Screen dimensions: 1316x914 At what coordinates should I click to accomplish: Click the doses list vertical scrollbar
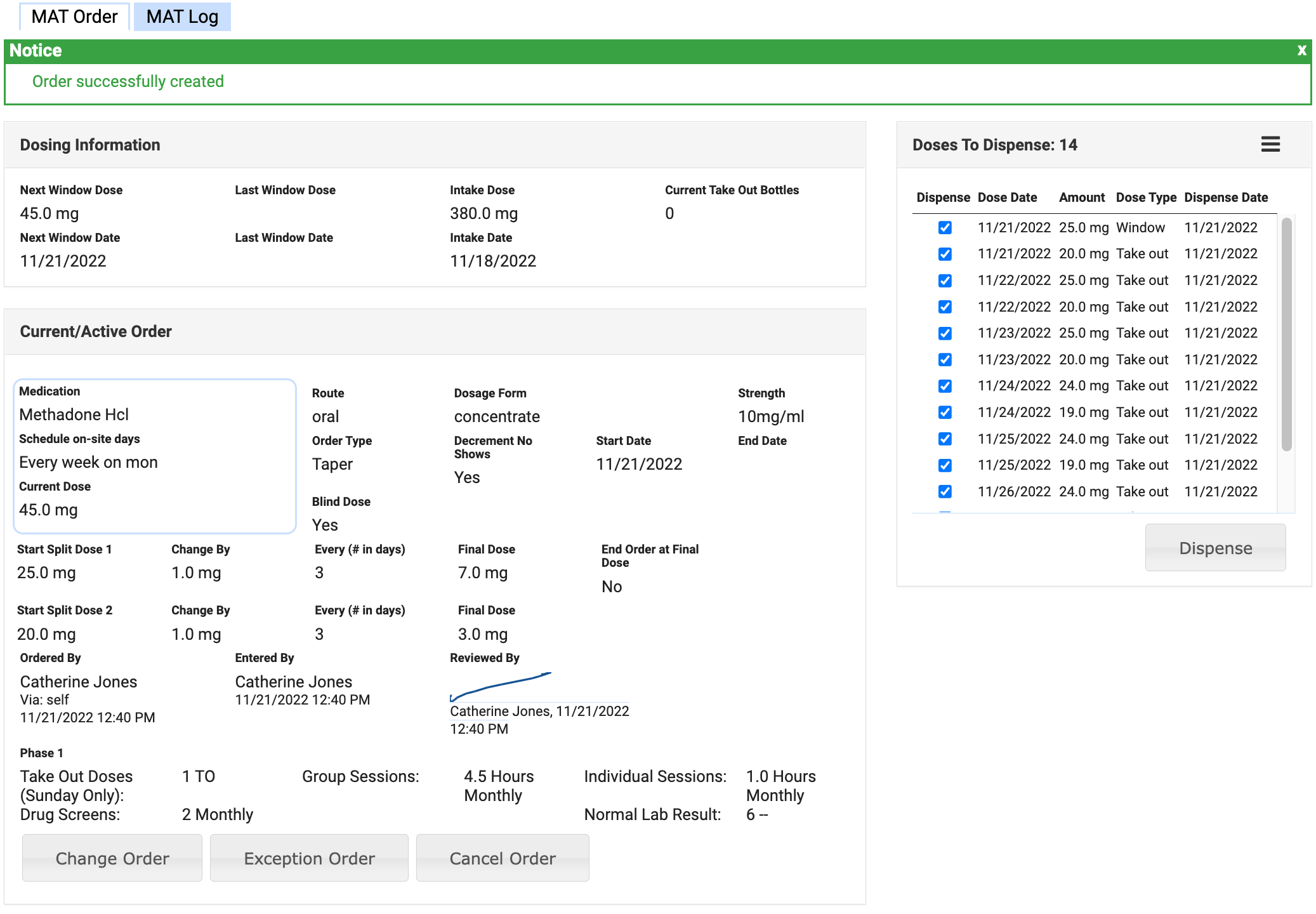click(1286, 334)
